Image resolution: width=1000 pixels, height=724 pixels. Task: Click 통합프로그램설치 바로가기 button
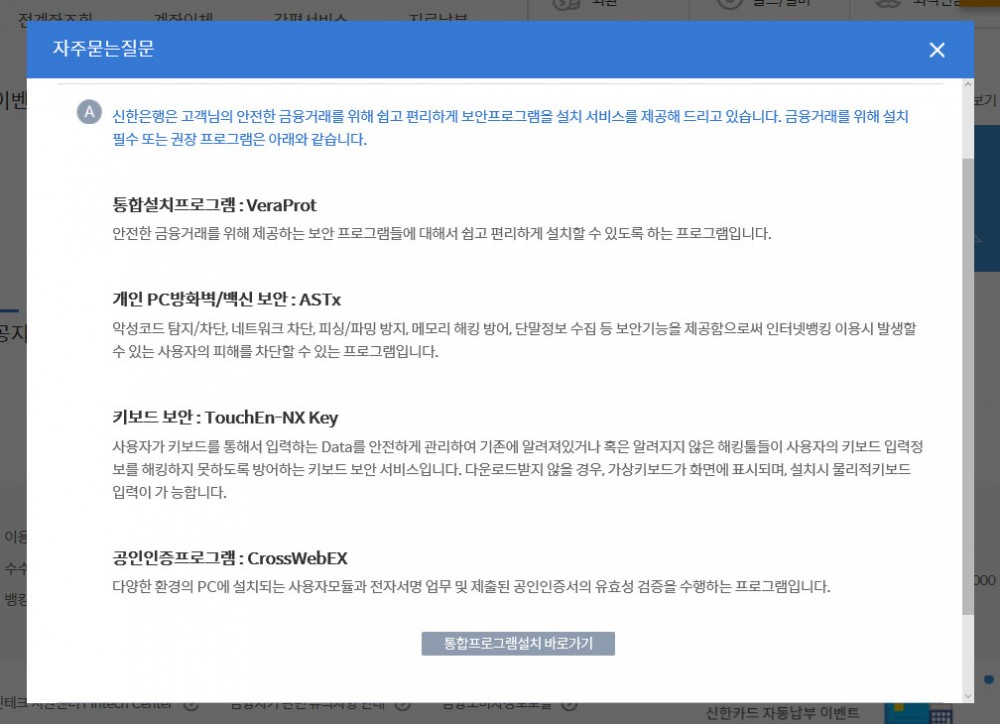(518, 643)
